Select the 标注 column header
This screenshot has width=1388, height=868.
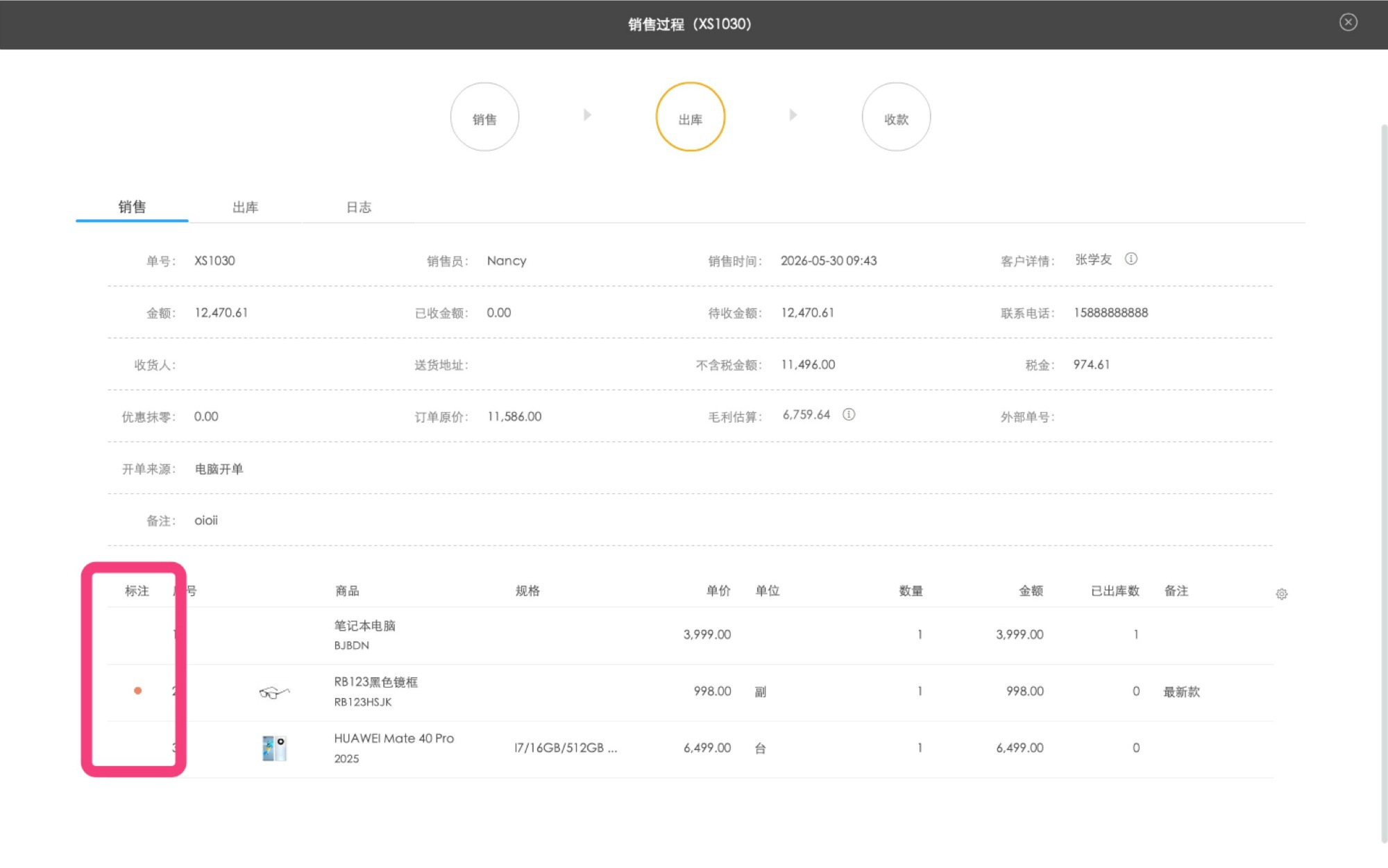[x=137, y=590]
